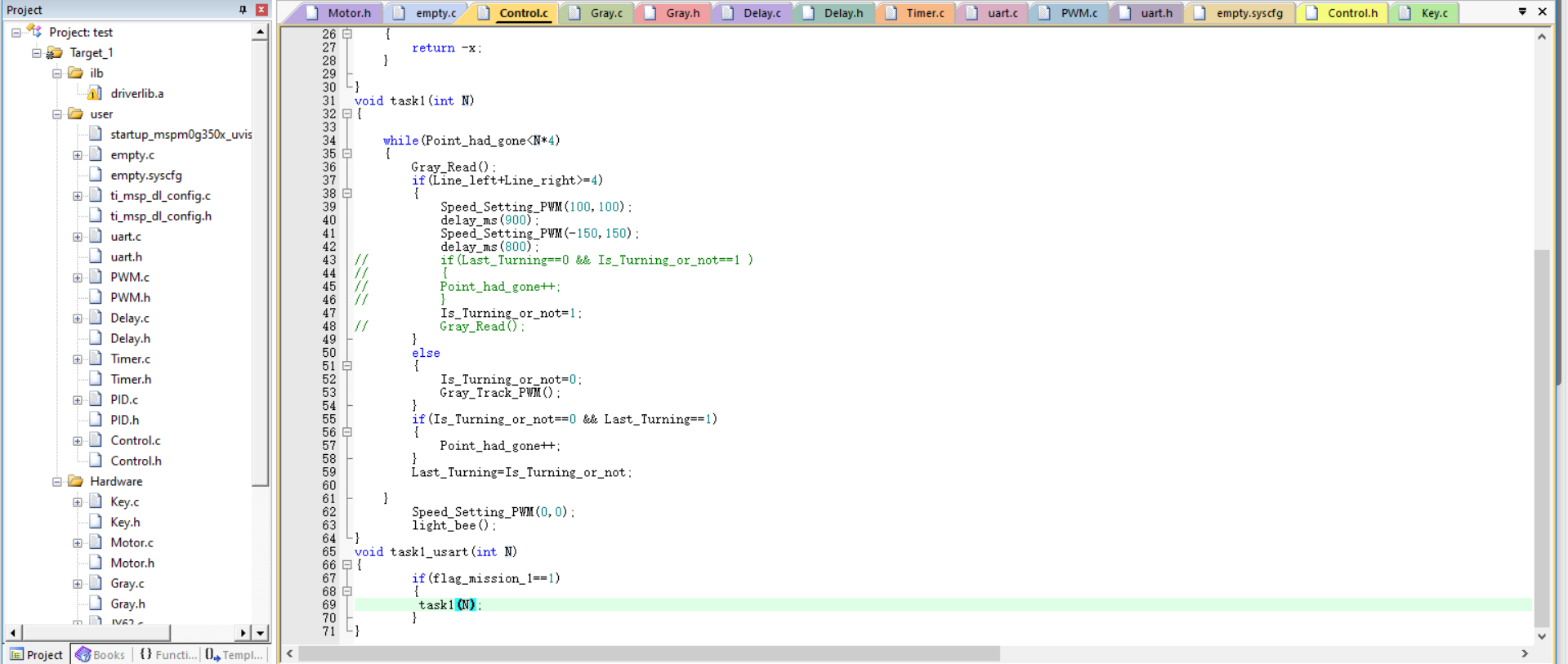
Task: Select PID.h file icon in tree
Action: tap(95, 420)
